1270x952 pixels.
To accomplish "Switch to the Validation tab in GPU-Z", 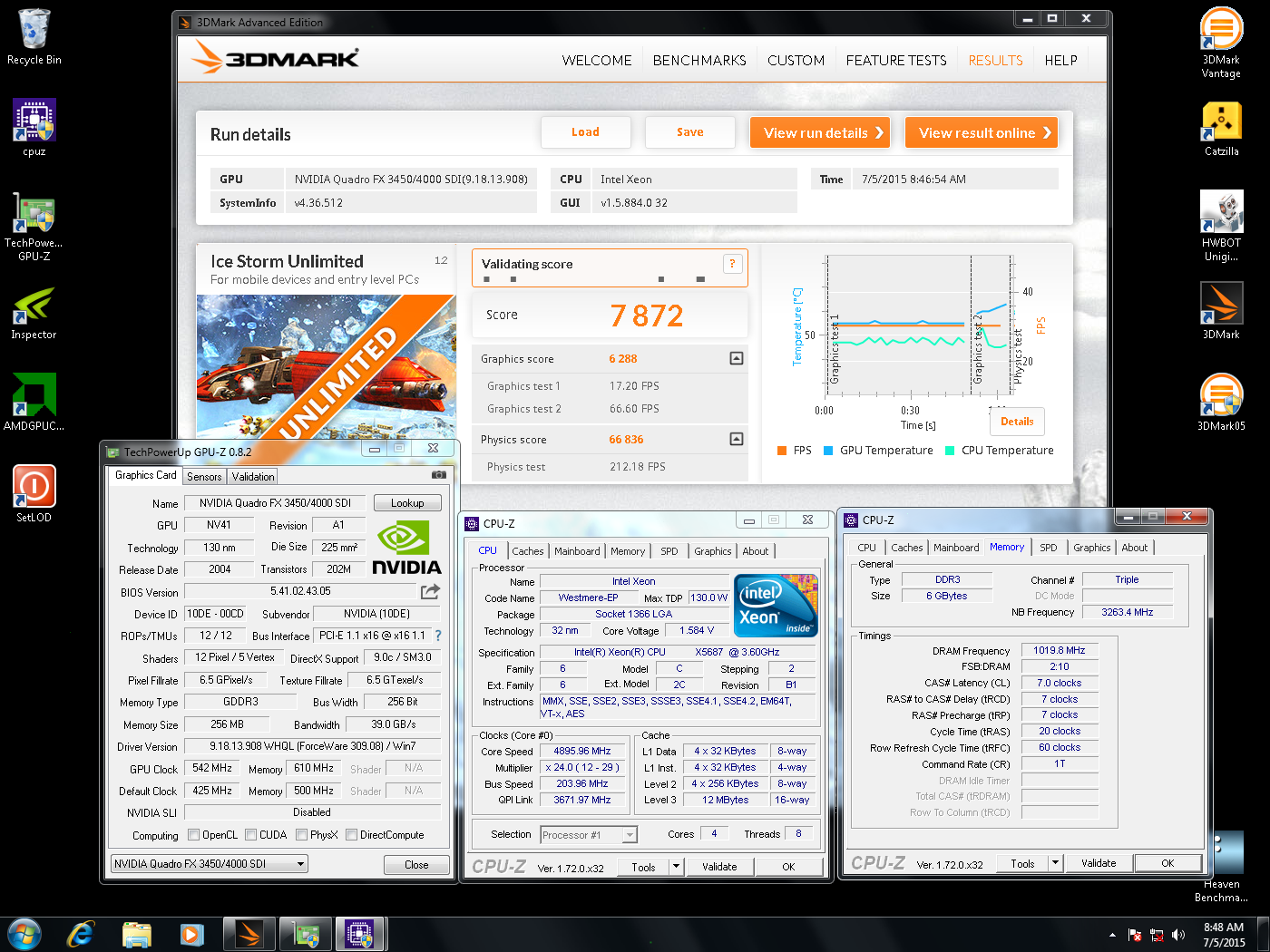I will (x=253, y=477).
